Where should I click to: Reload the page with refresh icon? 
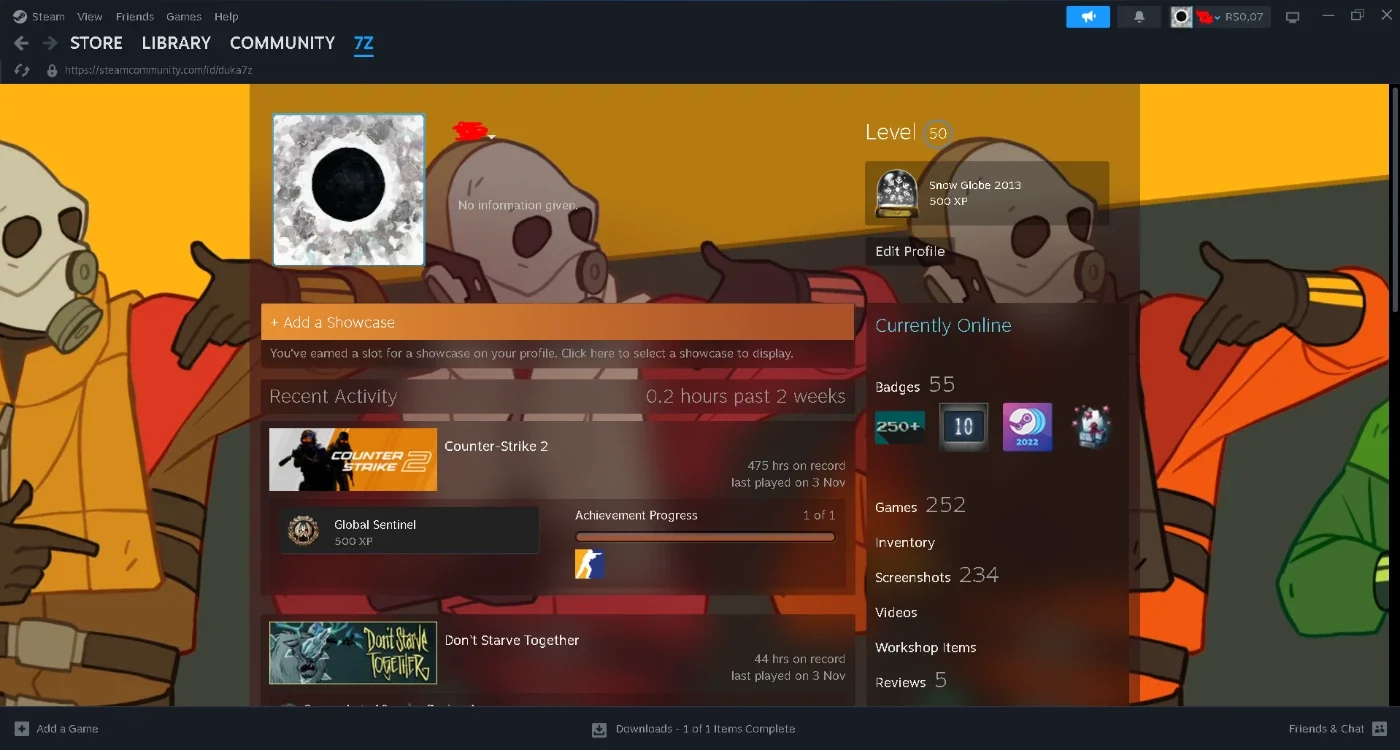21,70
